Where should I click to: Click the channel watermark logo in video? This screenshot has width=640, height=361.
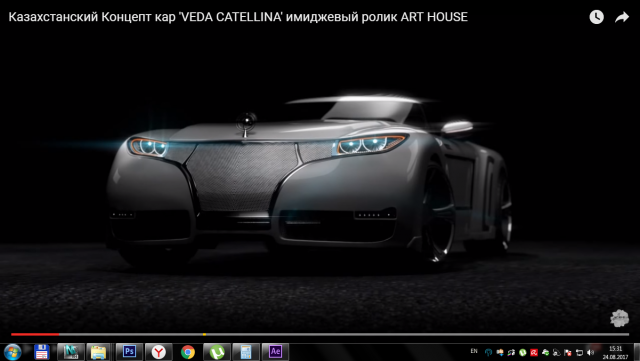[x=619, y=318]
